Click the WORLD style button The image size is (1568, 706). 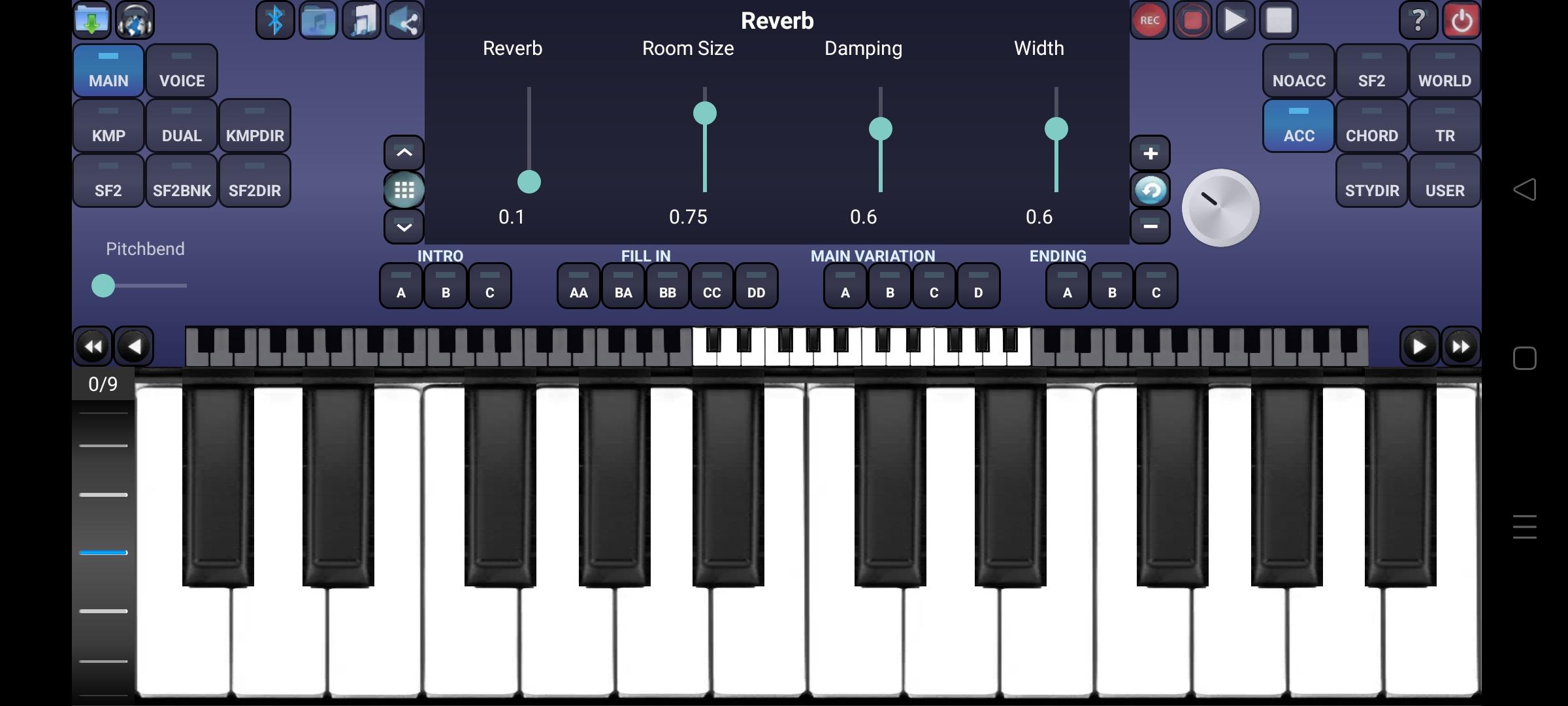pos(1444,80)
